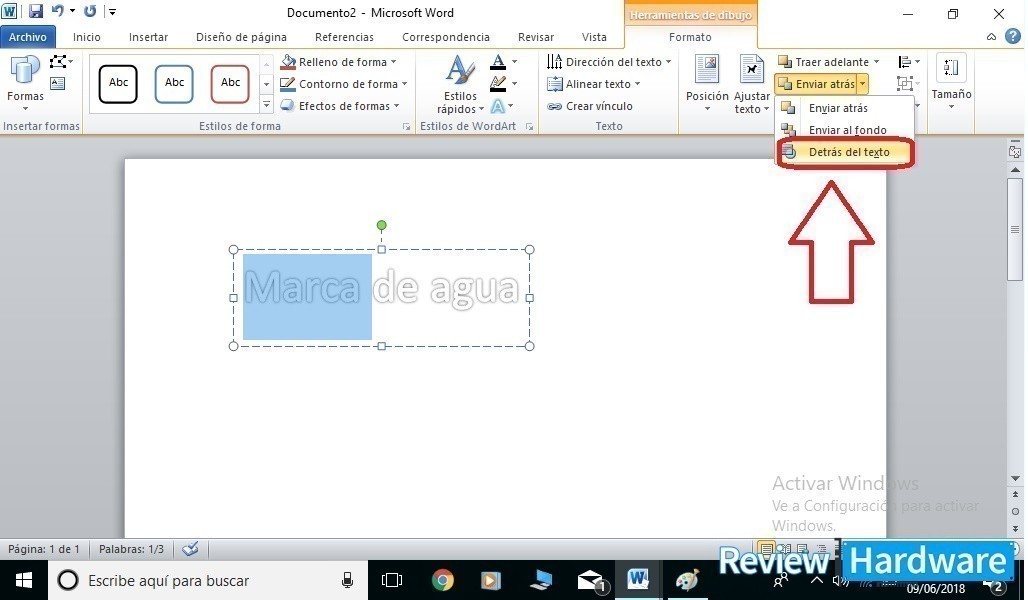
Task: Open Word Help question mark icon
Action: (1014, 36)
